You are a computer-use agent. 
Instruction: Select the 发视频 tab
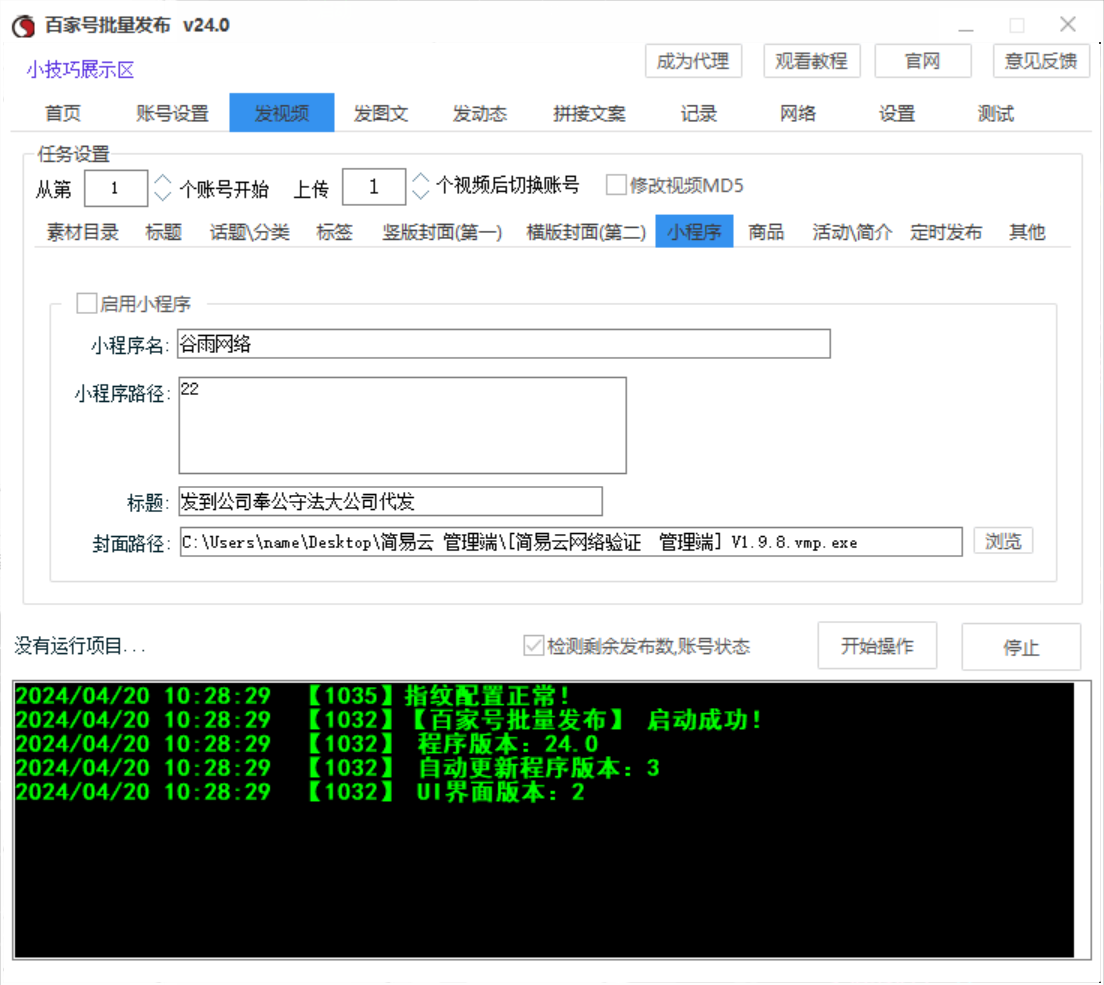[x=282, y=113]
